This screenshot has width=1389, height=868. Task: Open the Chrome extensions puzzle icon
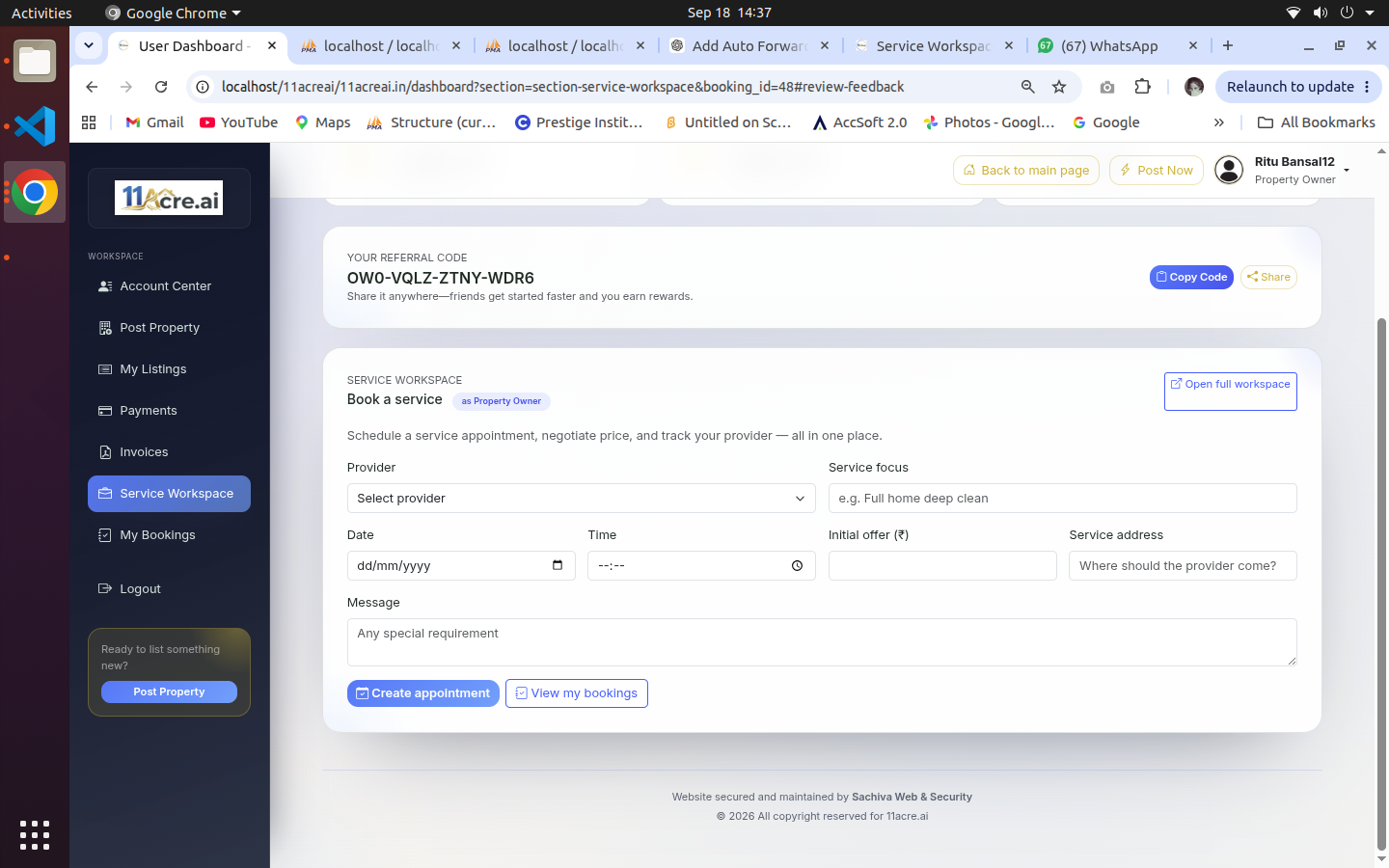click(x=1143, y=87)
